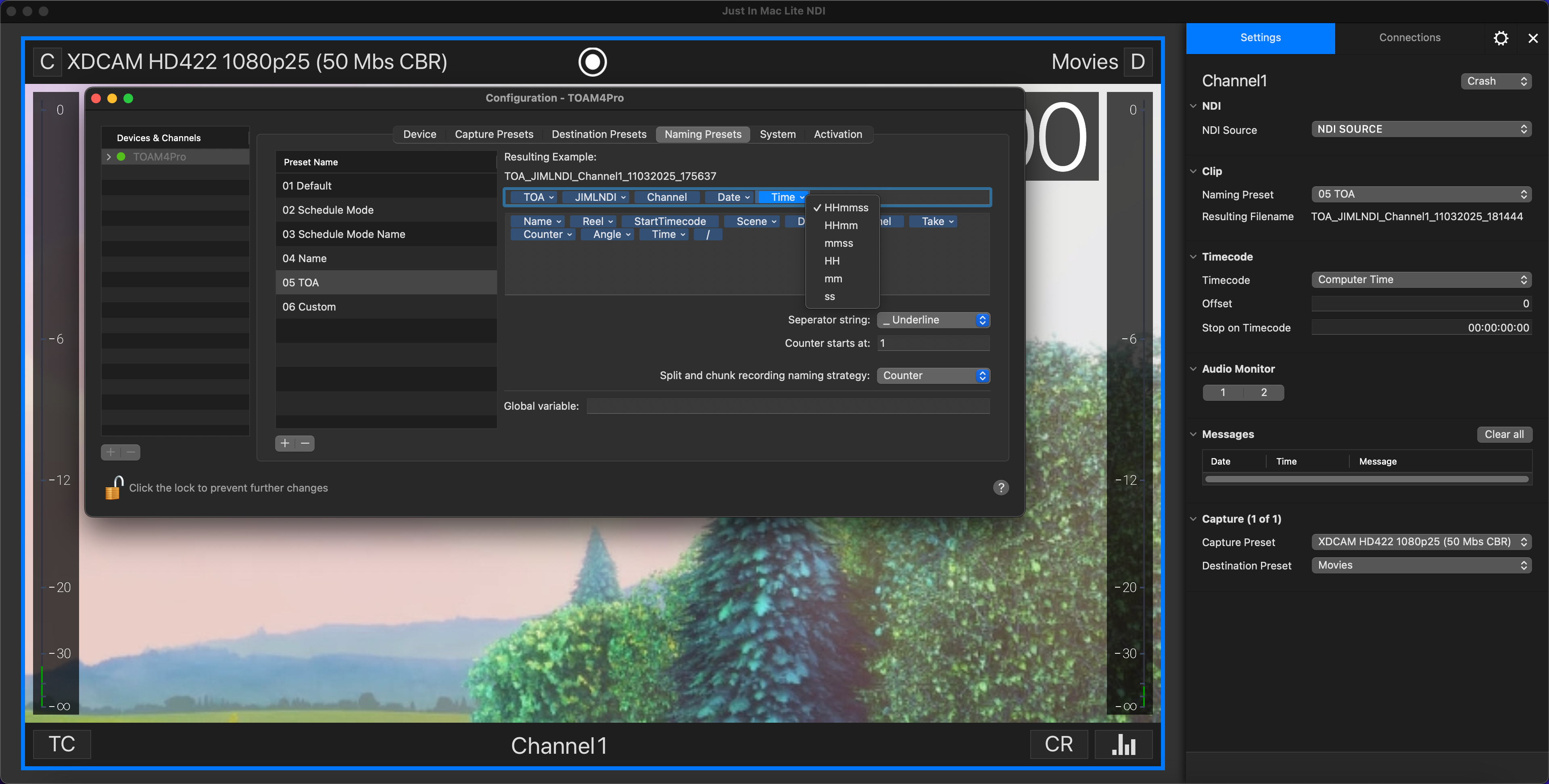Open the split naming strategy dropdown
This screenshot has height=784, width=1549.
(933, 376)
